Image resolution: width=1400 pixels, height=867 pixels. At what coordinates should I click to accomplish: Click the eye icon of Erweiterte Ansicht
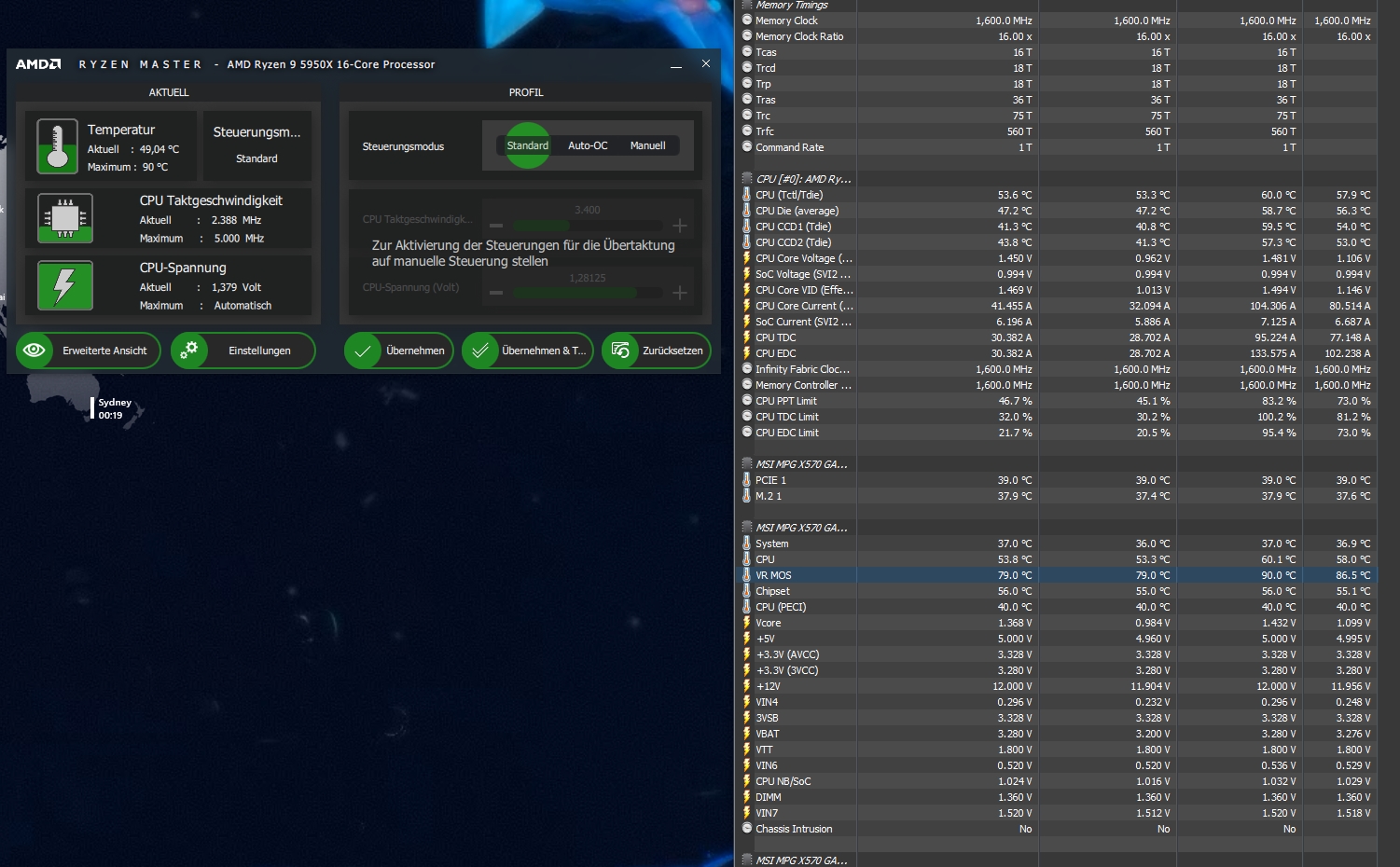tap(35, 351)
